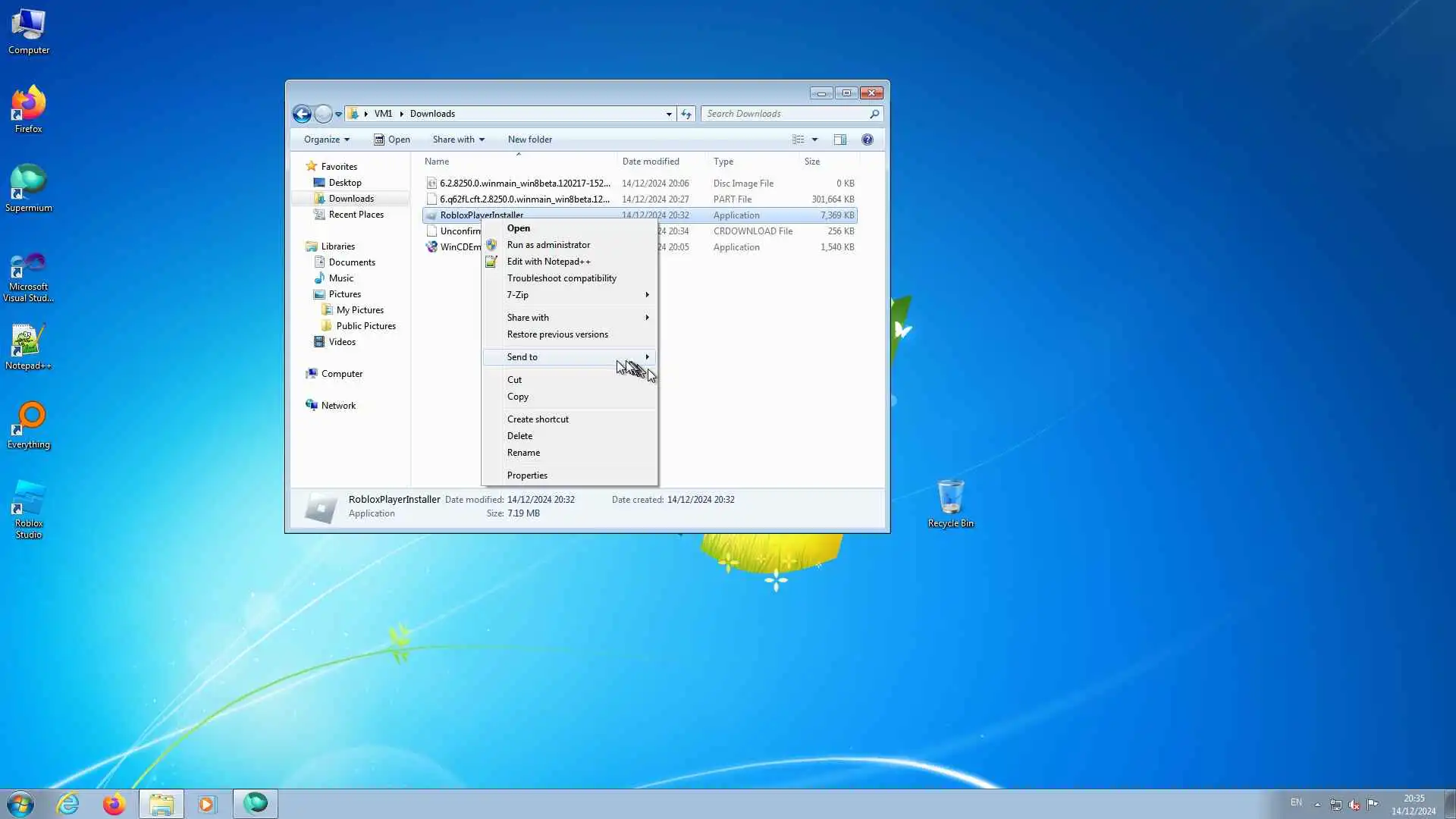Select Documents library in navigation pane
The height and width of the screenshot is (819, 1456).
(351, 262)
